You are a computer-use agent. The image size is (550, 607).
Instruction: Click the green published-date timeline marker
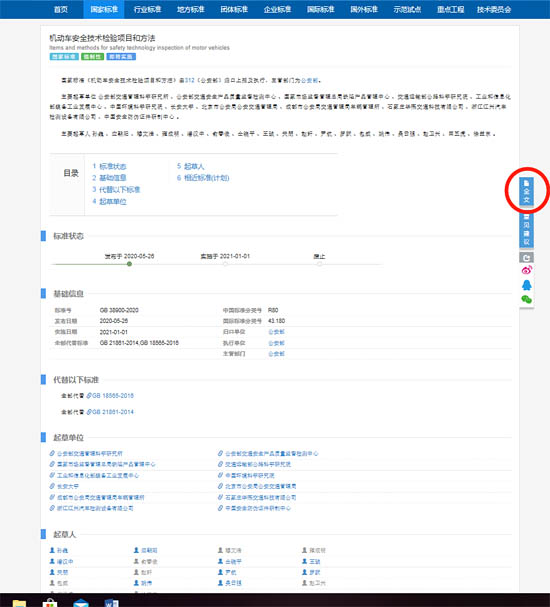pyautogui.click(x=129, y=264)
